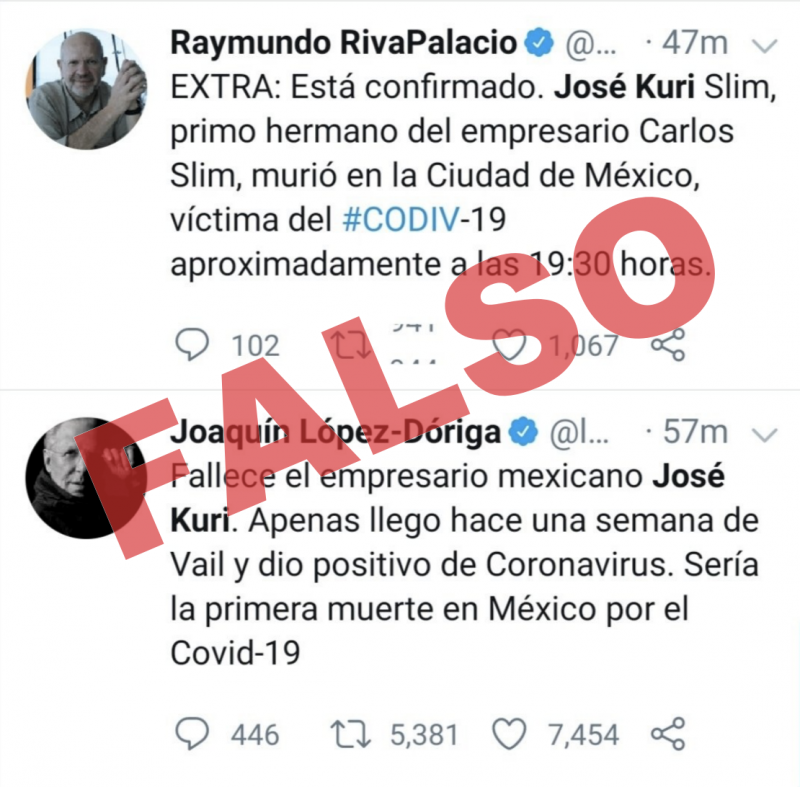Image resolution: width=800 pixels, height=787 pixels.
Task: Open the #CODIV hashtag link
Action: [x=401, y=220]
